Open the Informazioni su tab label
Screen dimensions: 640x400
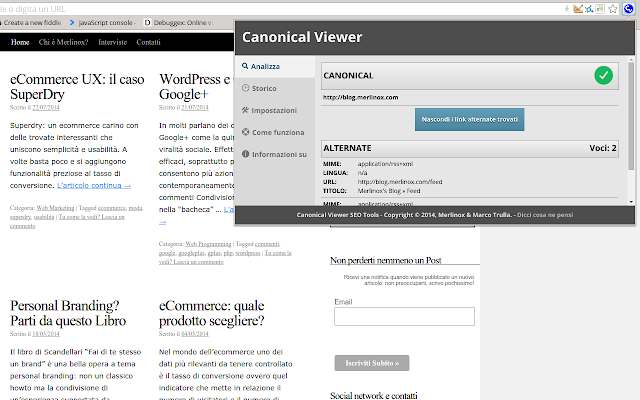[x=279, y=154]
